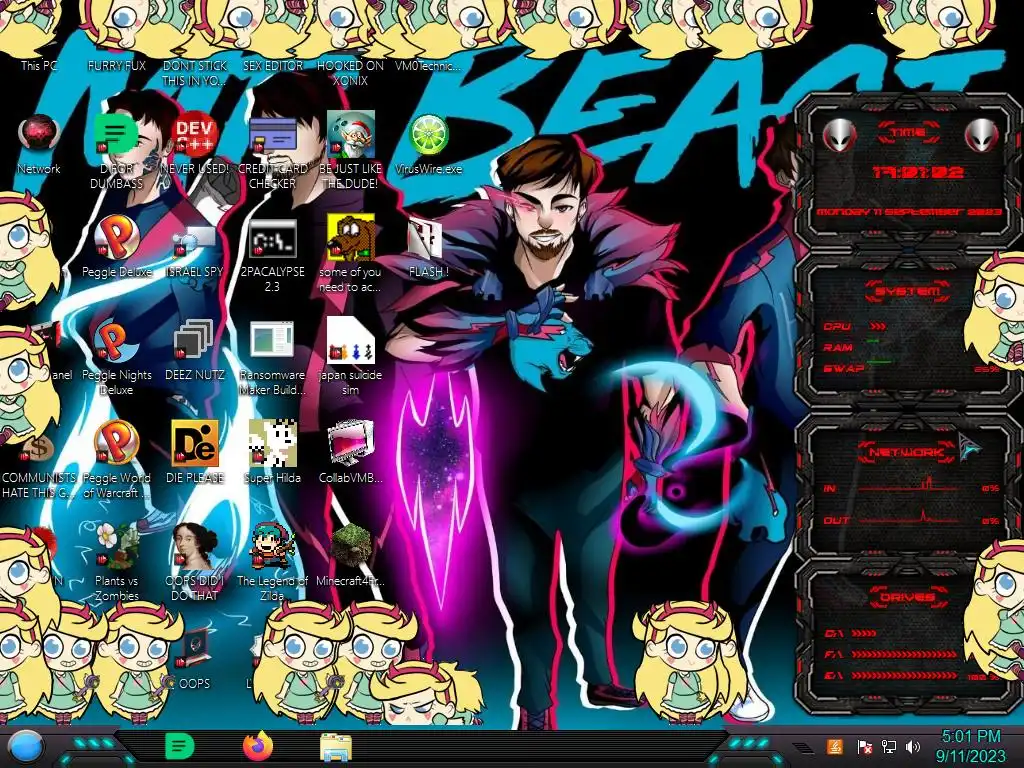Screen dimensions: 1024x768
Task: Click the TIME widget header
Action: (908, 133)
